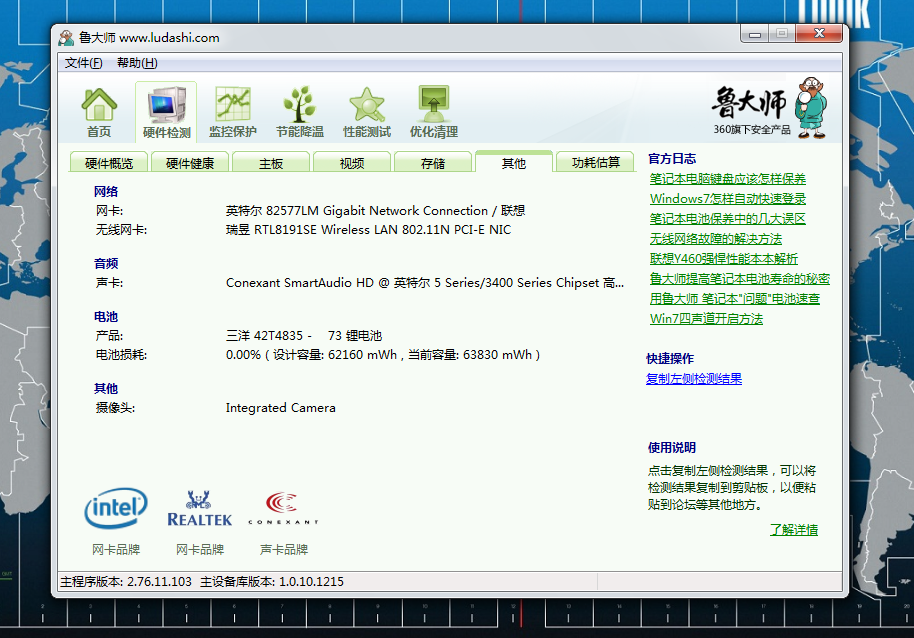
Task: Open link 笔记本电脑键盘应该怎样保养
Action: [x=727, y=179]
